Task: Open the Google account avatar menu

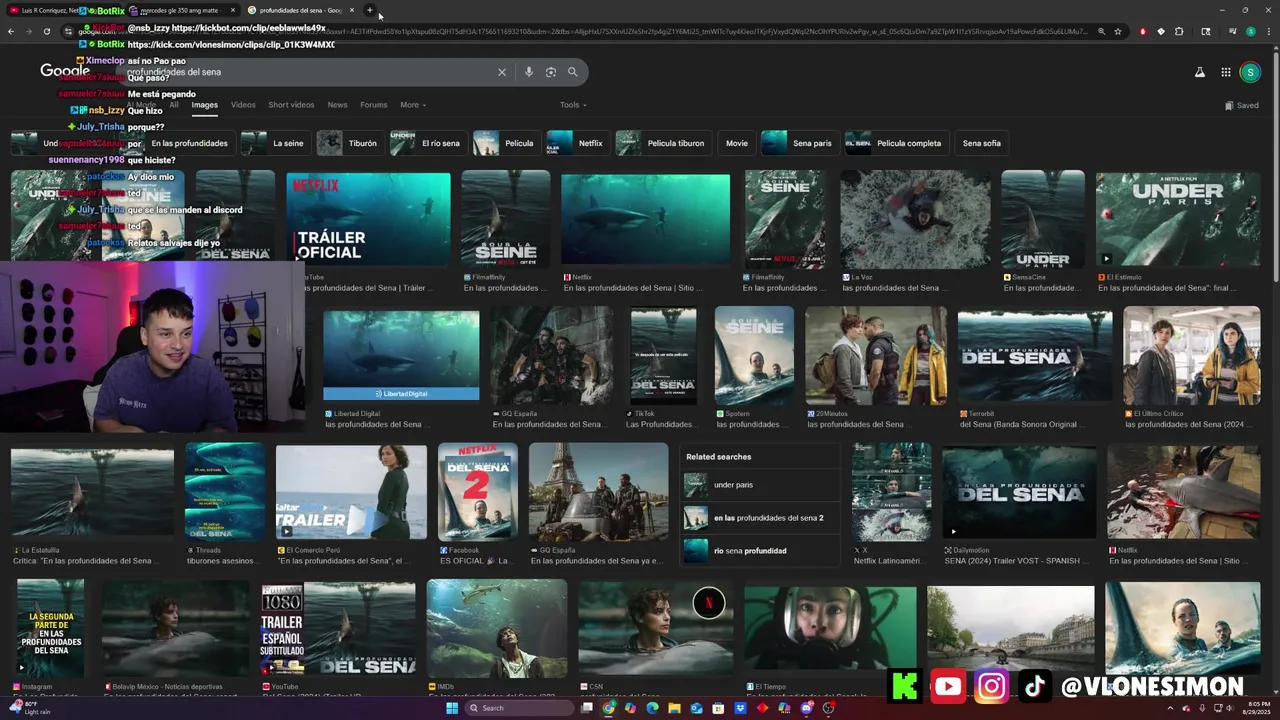Action: coord(1250,72)
